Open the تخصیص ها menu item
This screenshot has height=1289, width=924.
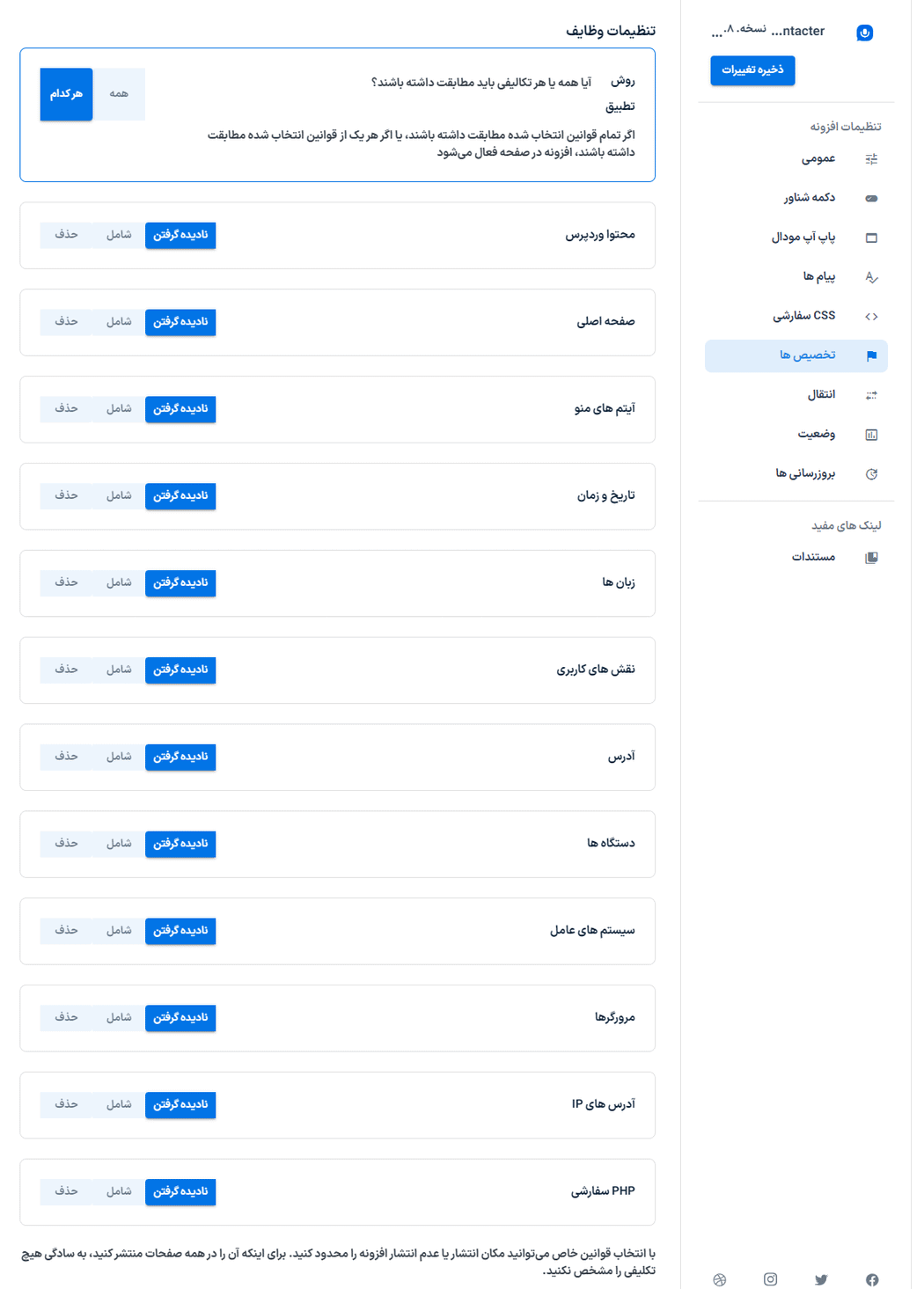796,355
